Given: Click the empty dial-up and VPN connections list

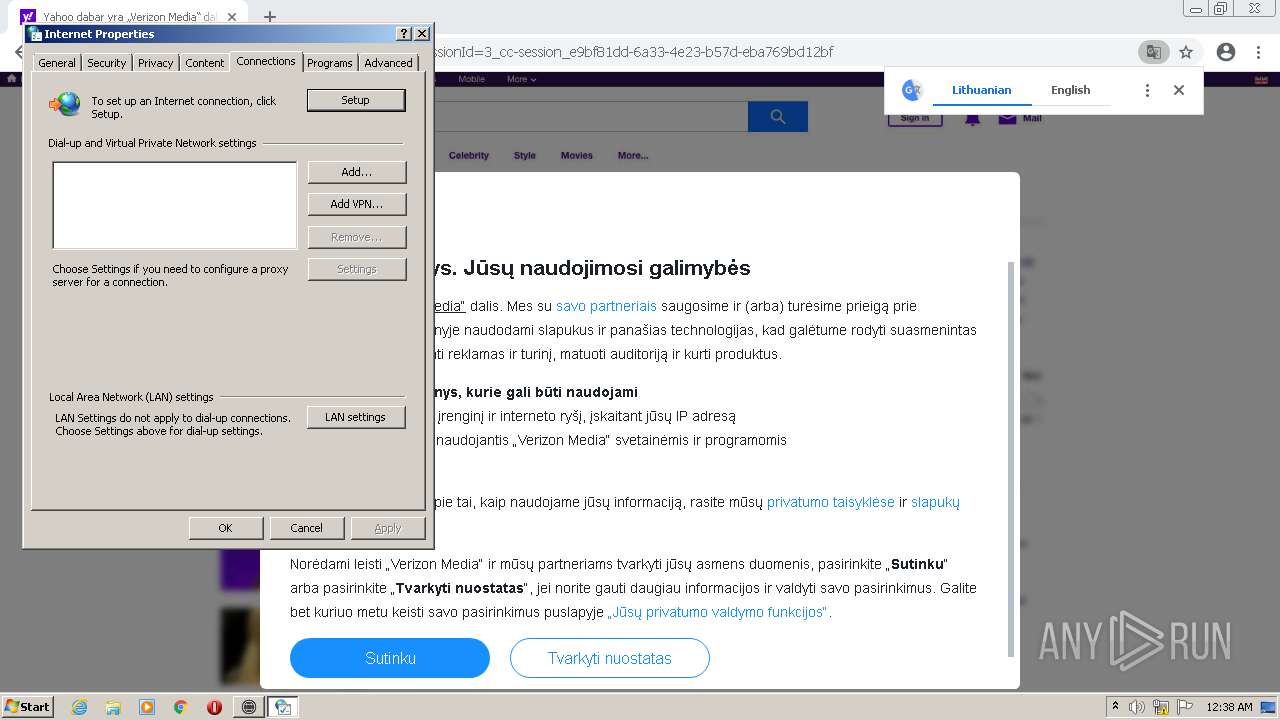Looking at the screenshot, I should pos(175,205).
